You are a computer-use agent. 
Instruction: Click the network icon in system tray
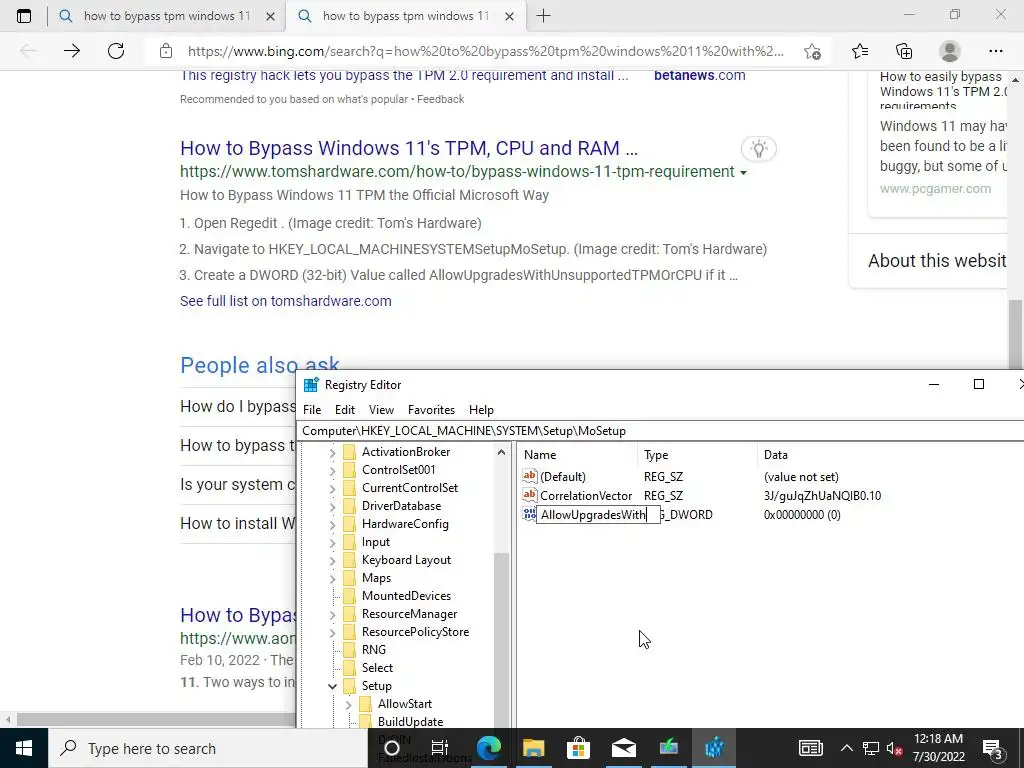coord(871,748)
